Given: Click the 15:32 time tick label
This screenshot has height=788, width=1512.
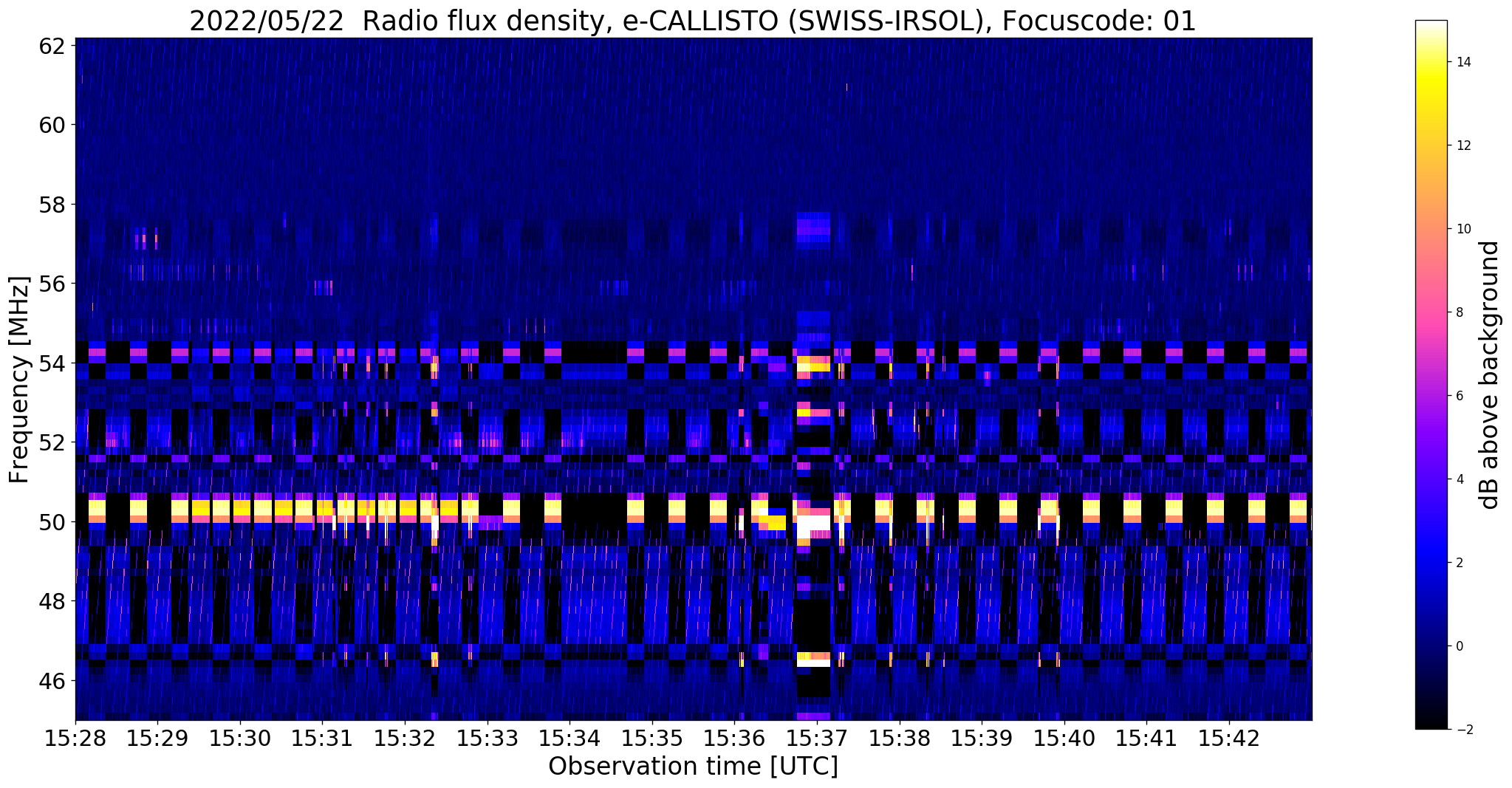Looking at the screenshot, I should [405, 739].
